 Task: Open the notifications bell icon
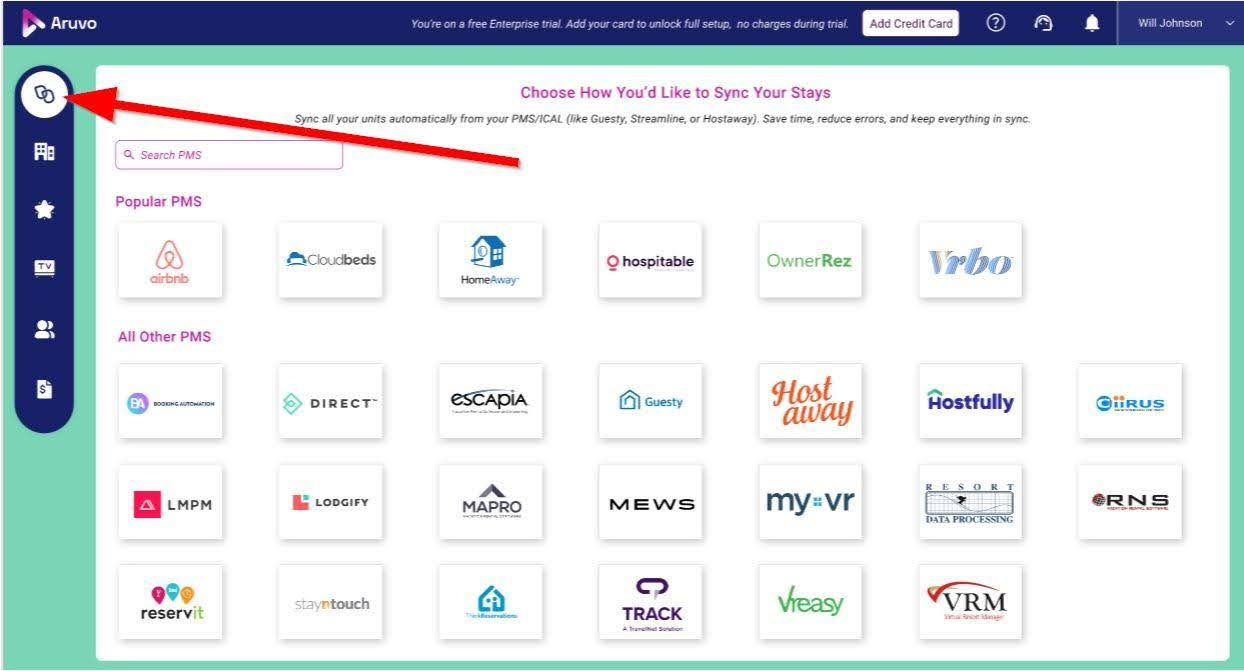pos(1092,23)
